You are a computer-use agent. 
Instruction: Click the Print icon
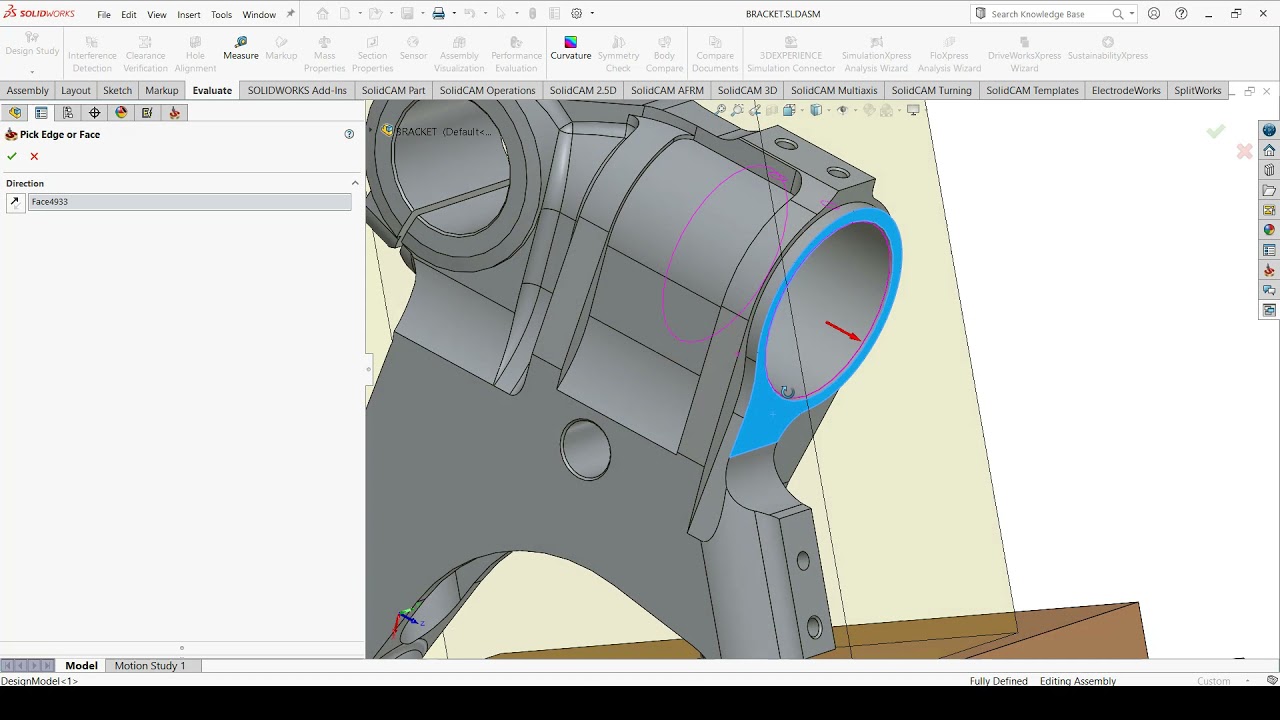point(438,14)
